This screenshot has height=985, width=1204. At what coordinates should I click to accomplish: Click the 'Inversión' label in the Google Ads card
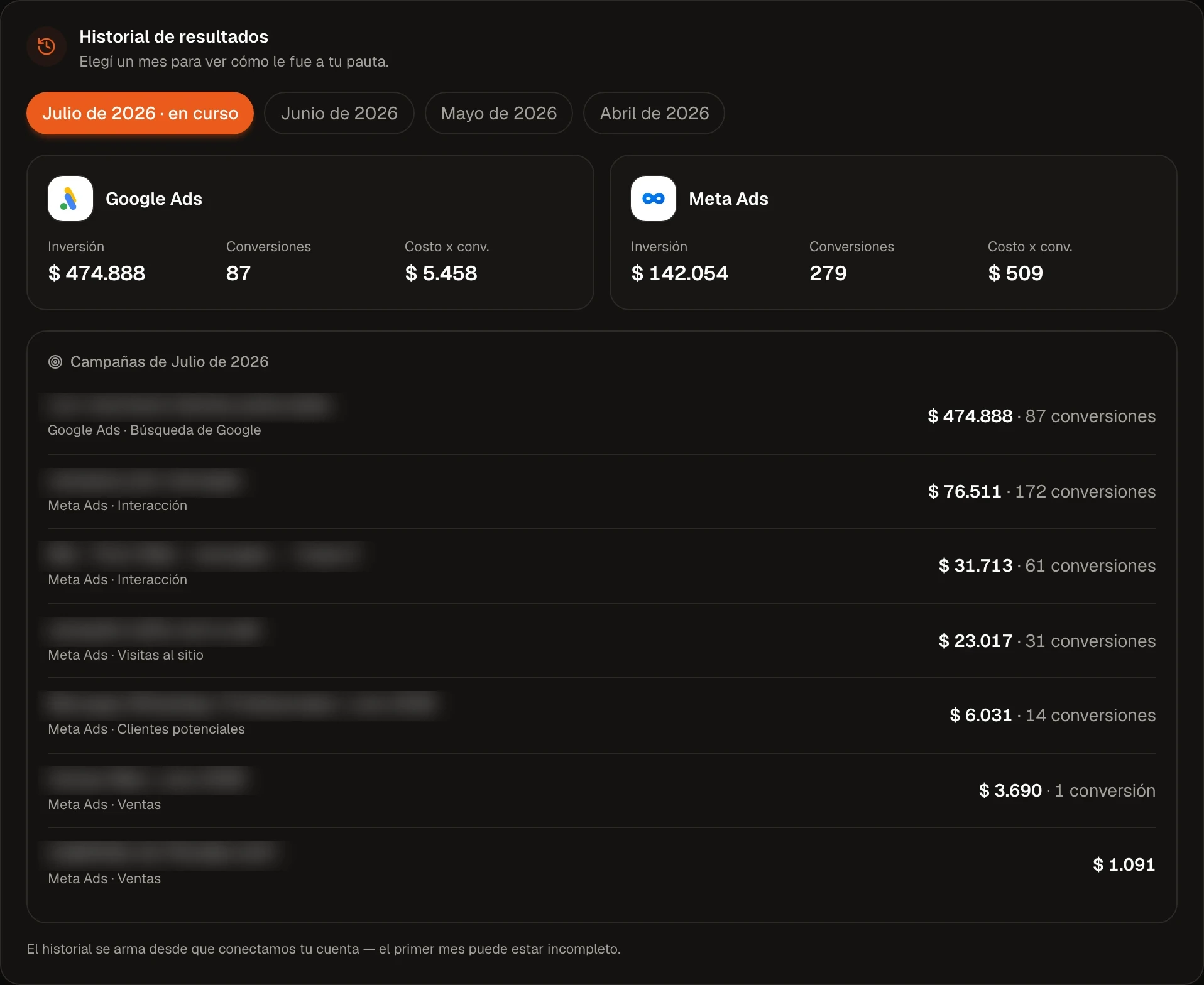click(x=76, y=246)
